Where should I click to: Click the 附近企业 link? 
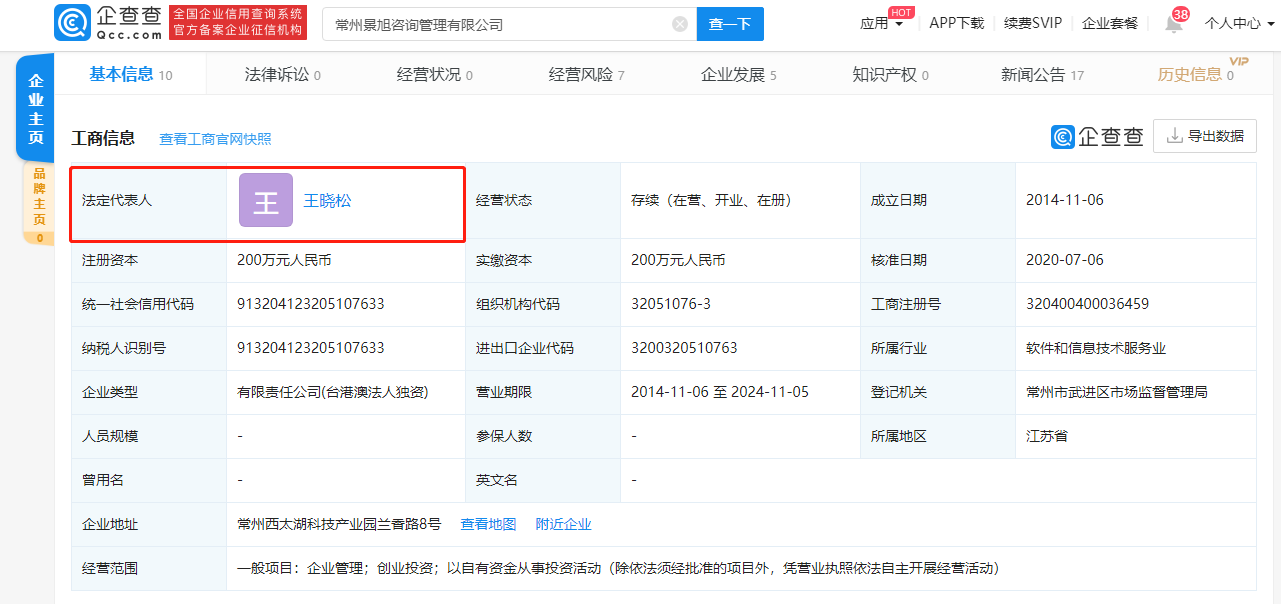pos(562,524)
